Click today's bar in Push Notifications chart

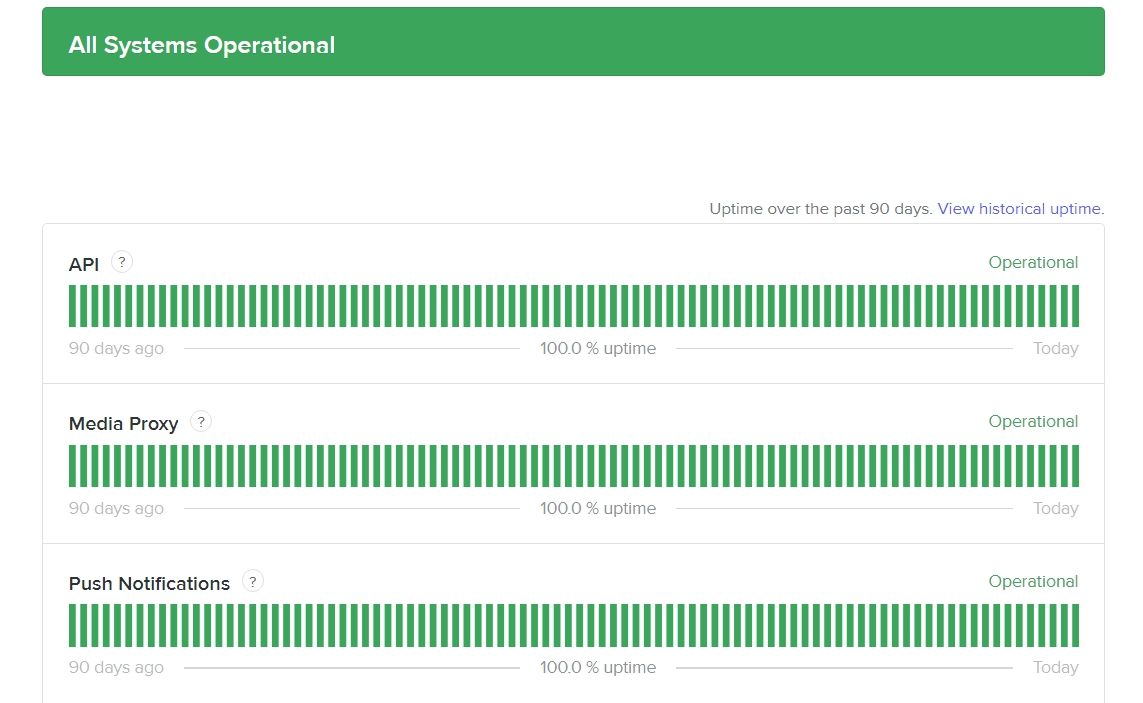1075,625
